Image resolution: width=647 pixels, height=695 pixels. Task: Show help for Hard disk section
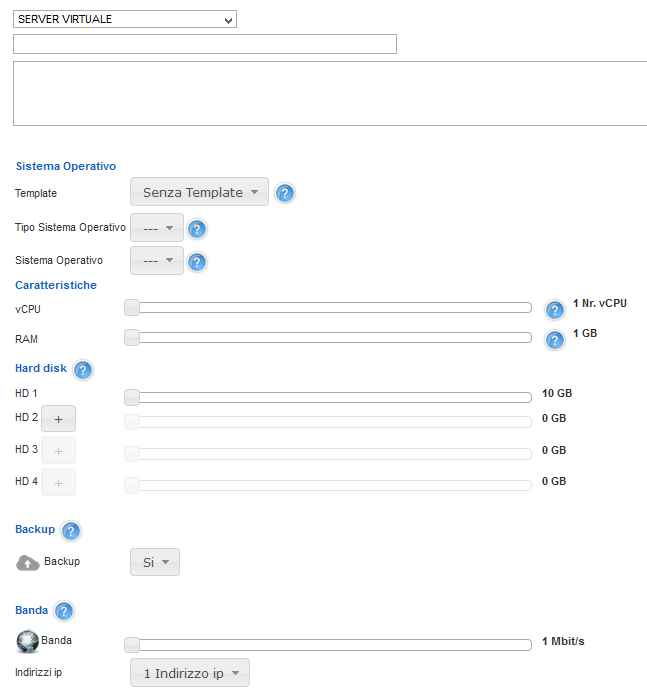(x=83, y=370)
